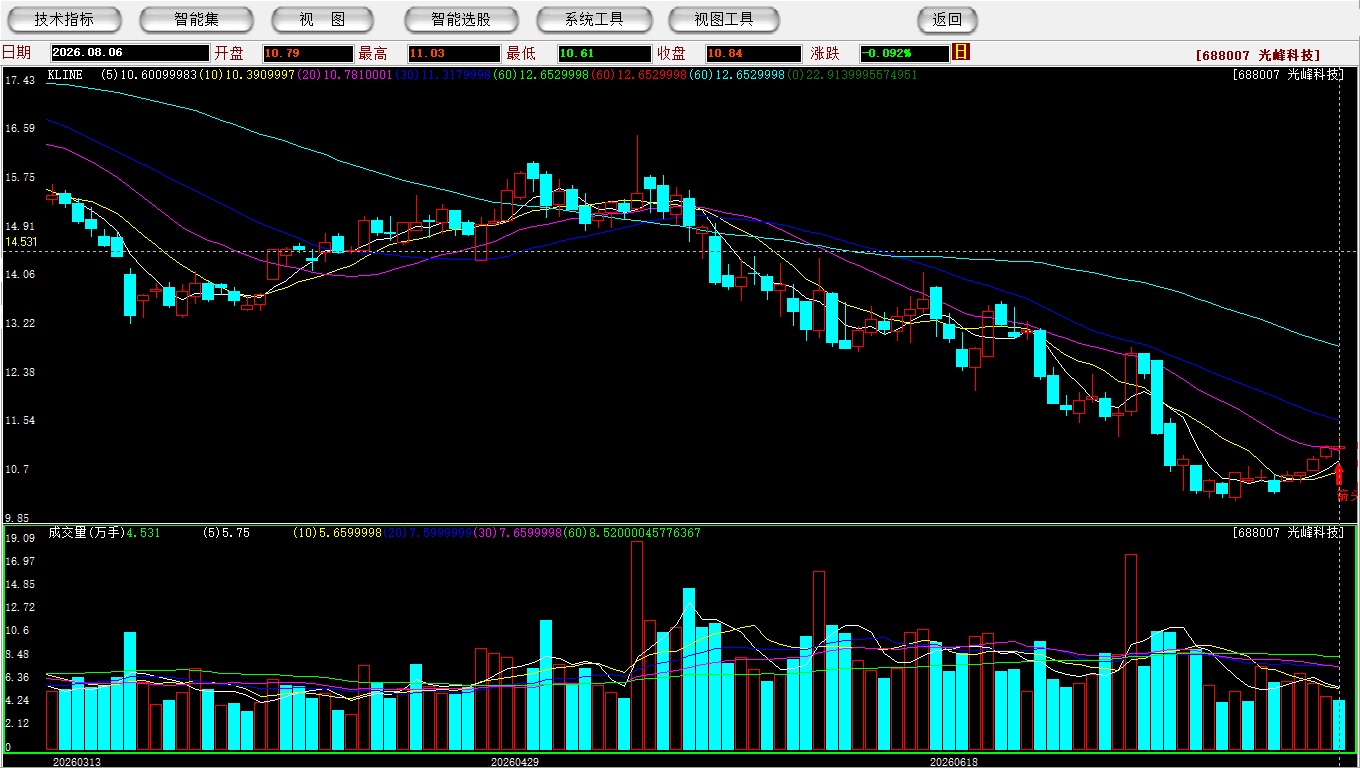Click the 开盘 value field 10.79
This screenshot has height=768, width=1360.
(x=308, y=53)
